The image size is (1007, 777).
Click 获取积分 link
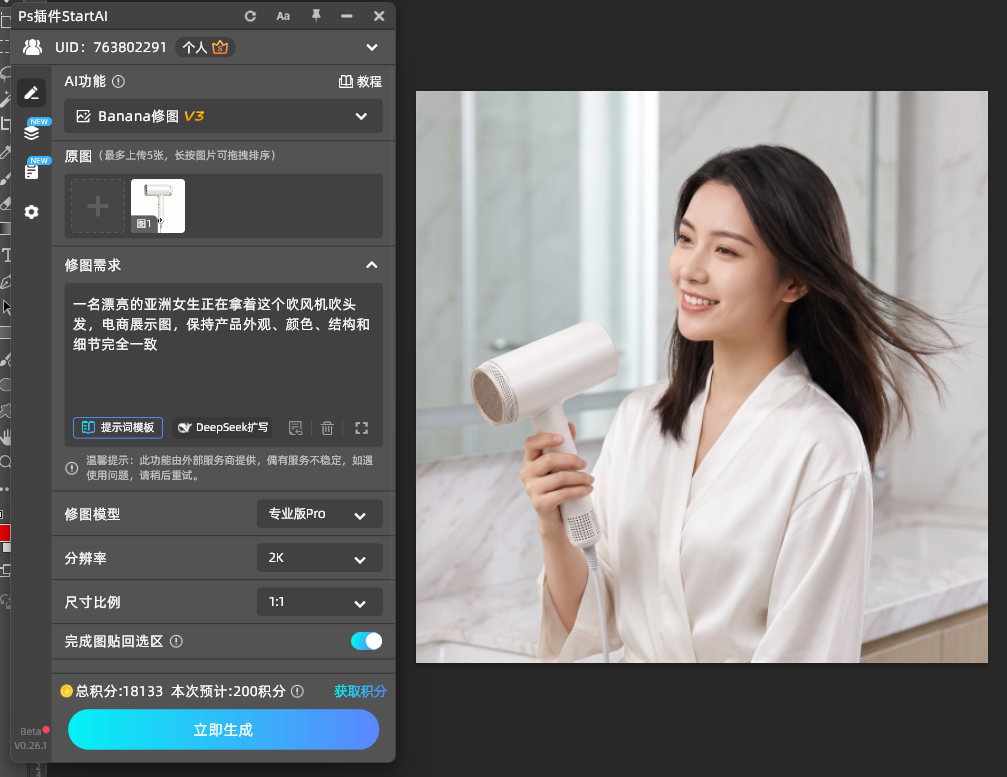pyautogui.click(x=360, y=691)
